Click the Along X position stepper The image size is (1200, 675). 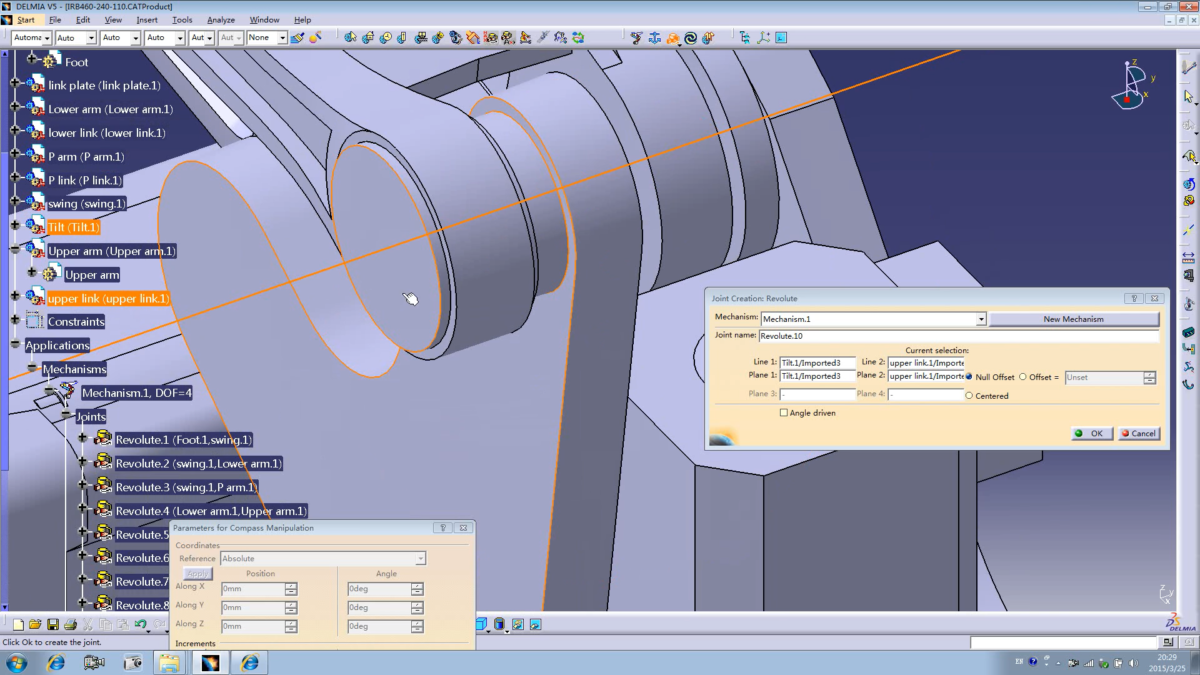[x=290, y=589]
